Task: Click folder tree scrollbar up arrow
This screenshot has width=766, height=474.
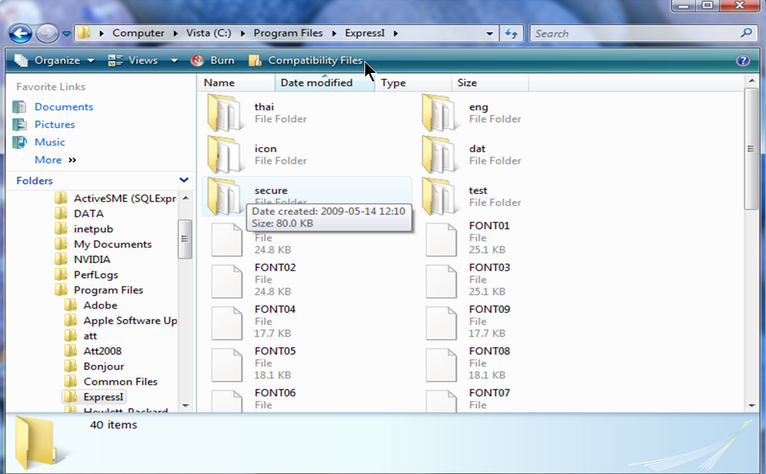Action: click(186, 198)
